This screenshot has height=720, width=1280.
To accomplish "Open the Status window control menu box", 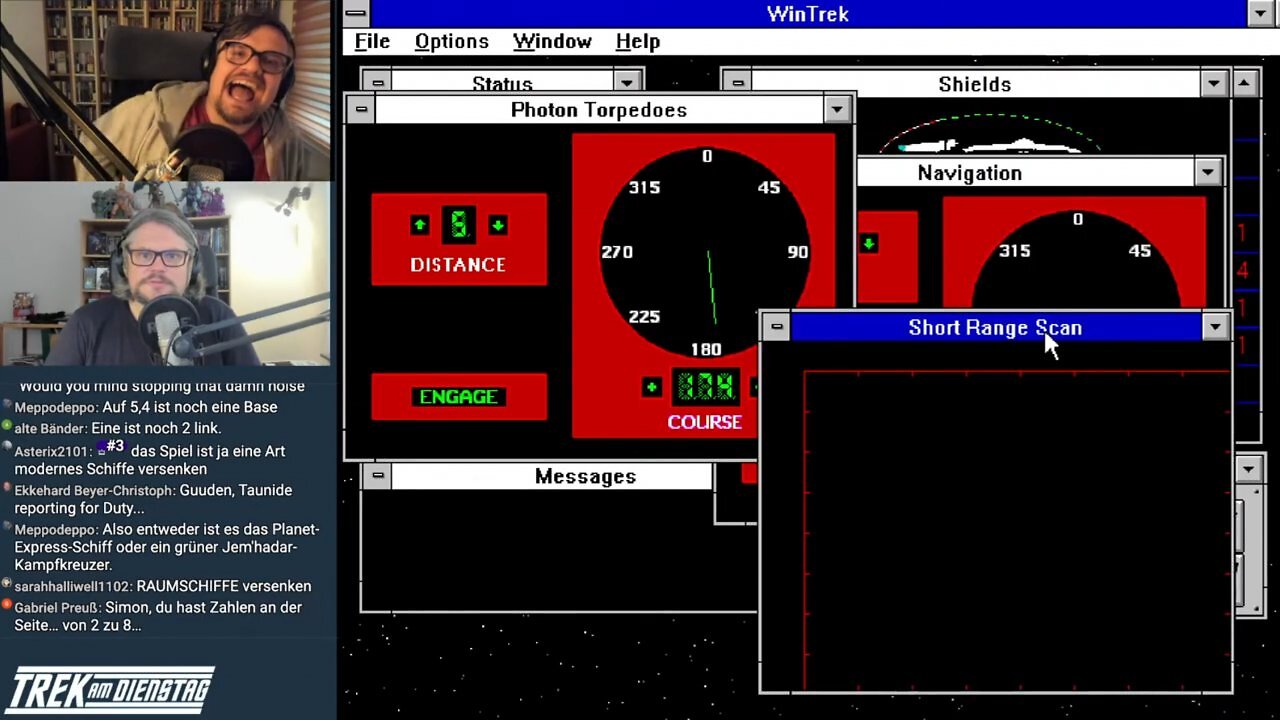I will (x=376, y=82).
